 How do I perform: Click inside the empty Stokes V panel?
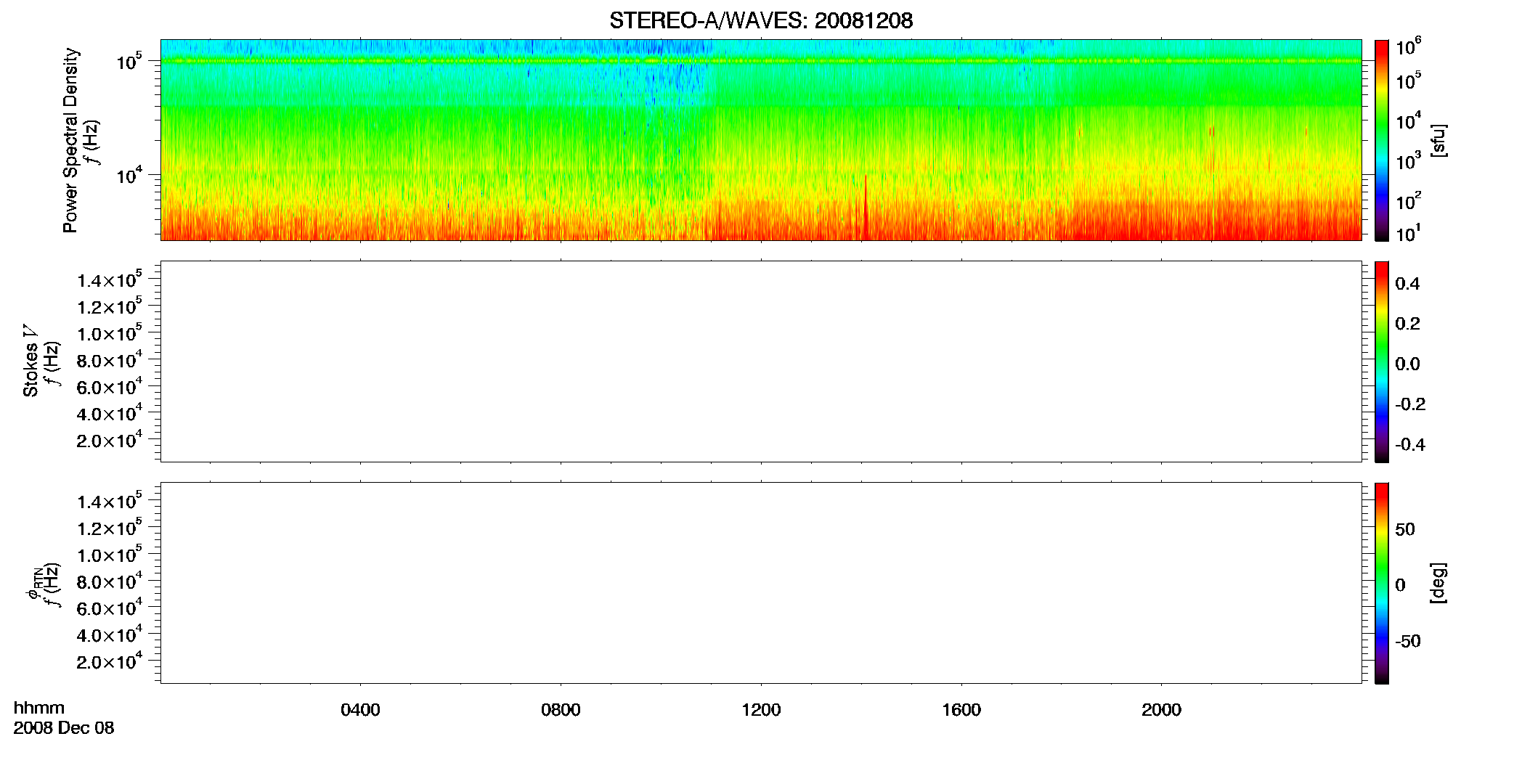pos(761,362)
